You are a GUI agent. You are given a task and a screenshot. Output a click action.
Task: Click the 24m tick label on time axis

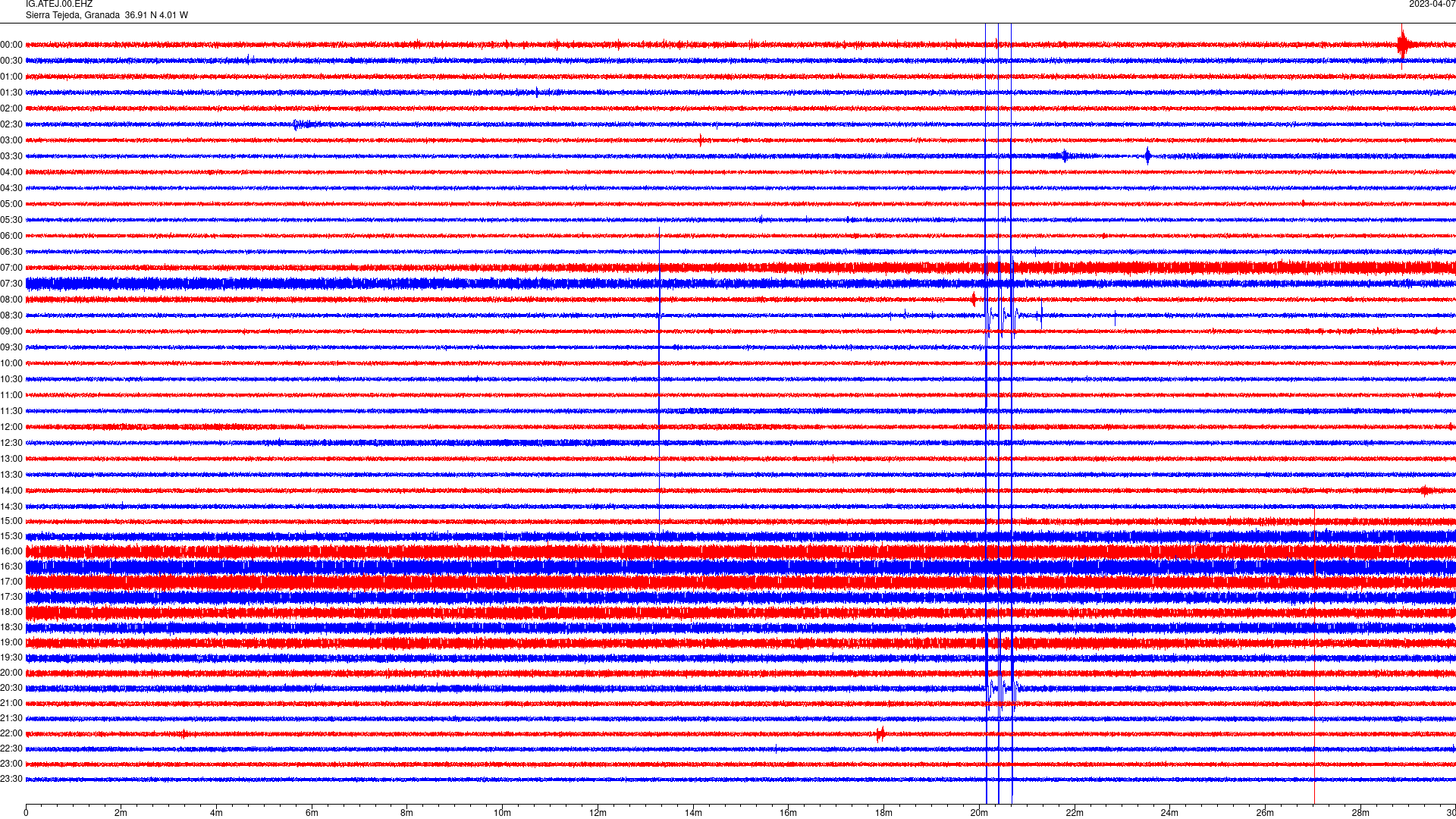click(x=1169, y=813)
